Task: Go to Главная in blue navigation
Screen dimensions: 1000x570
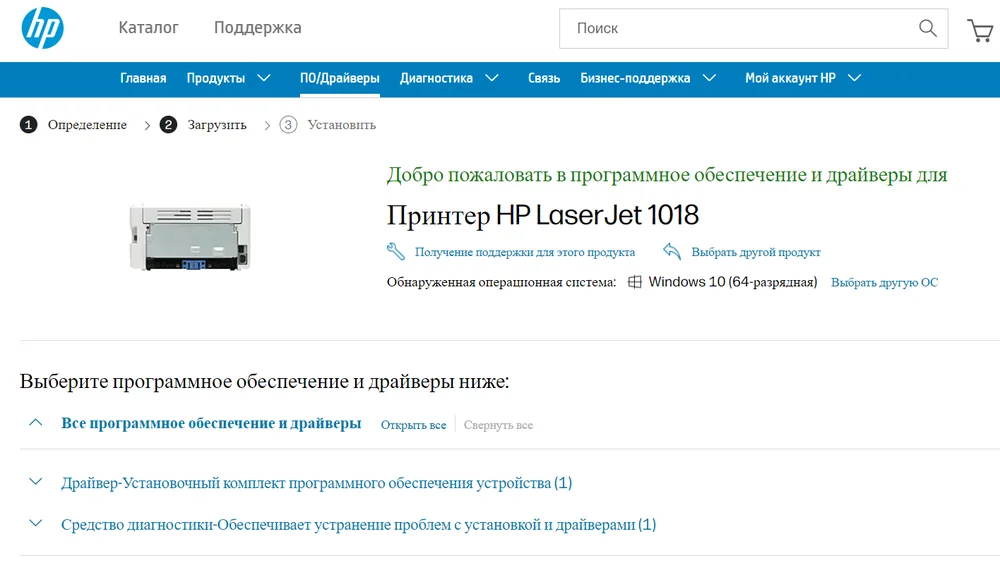Action: 143,78
